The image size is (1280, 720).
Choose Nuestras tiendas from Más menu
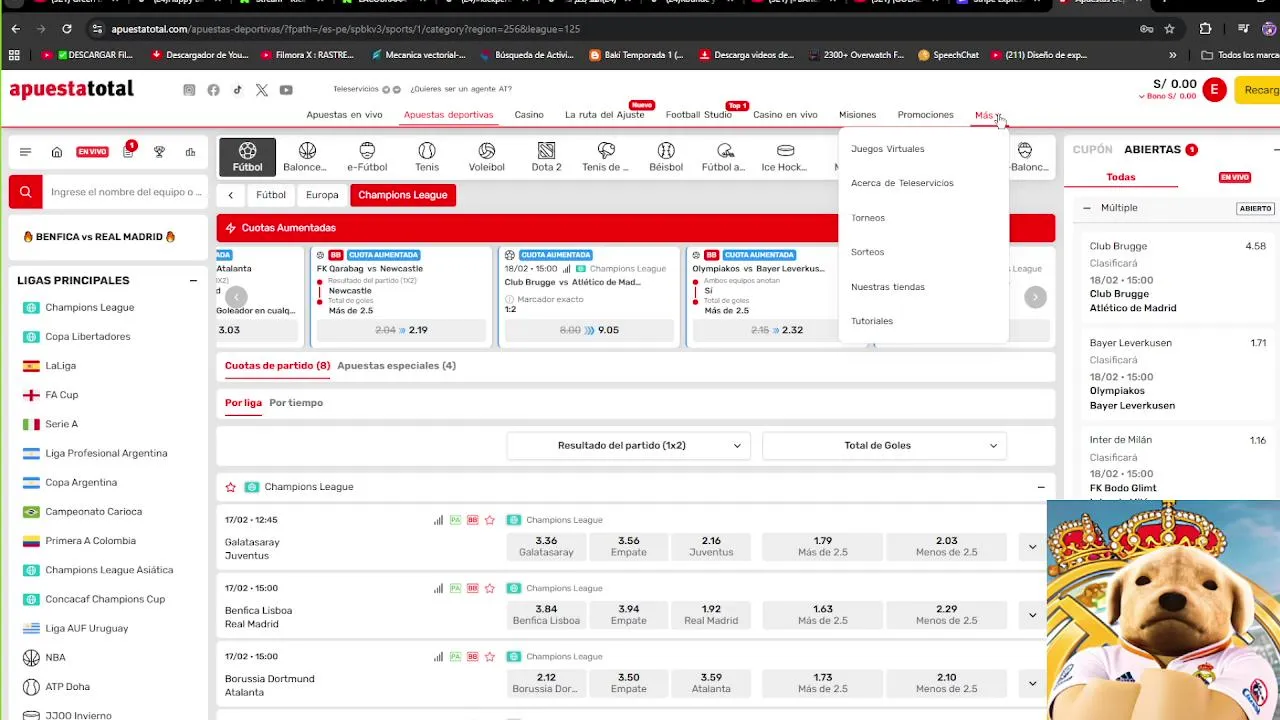[888, 287]
